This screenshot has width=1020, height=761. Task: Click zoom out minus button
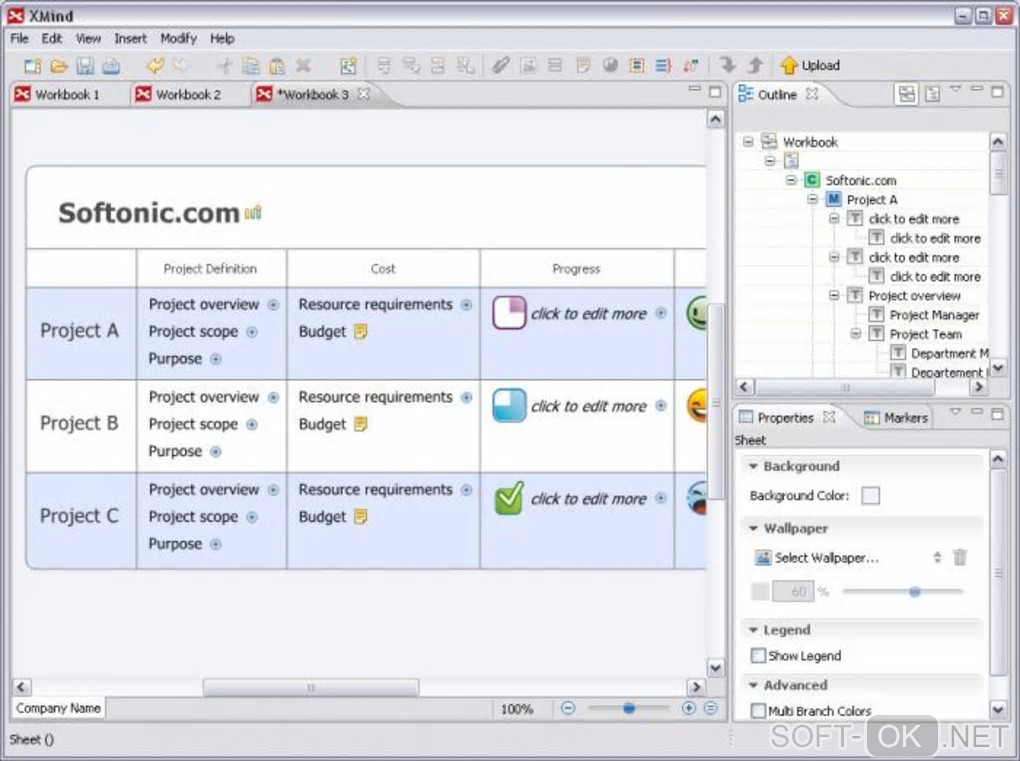568,708
